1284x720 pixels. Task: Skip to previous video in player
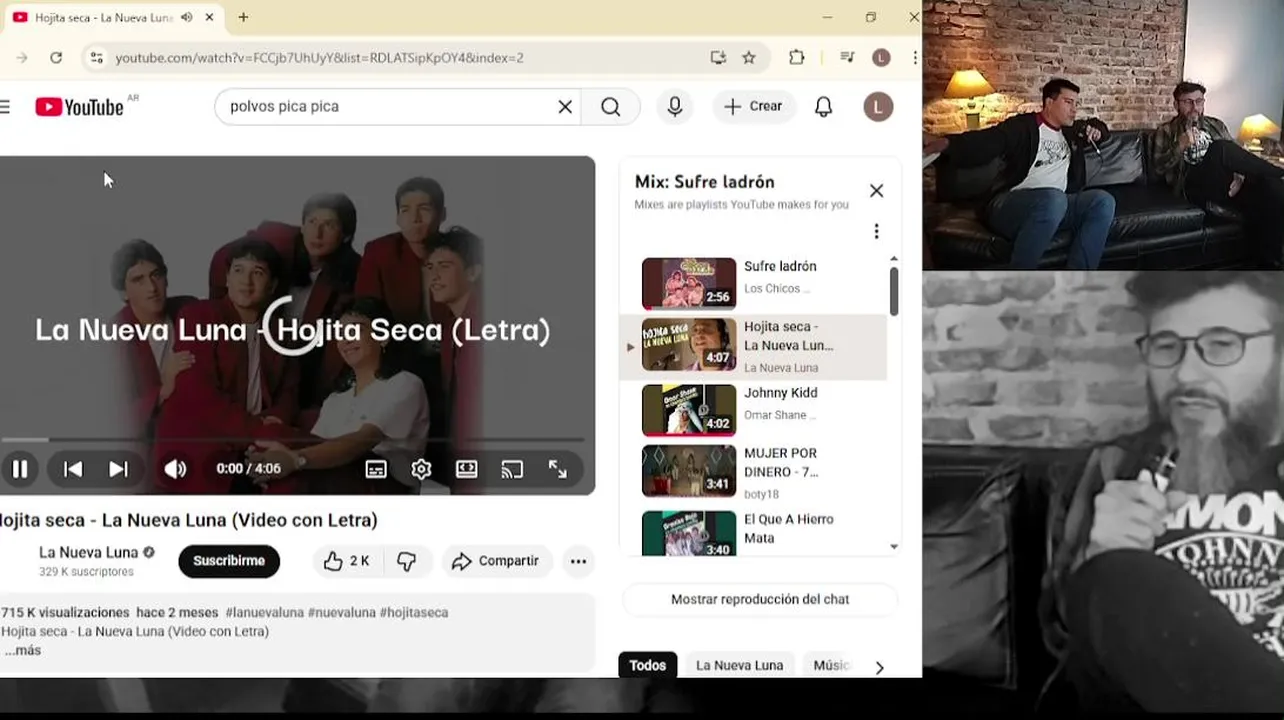(73, 469)
